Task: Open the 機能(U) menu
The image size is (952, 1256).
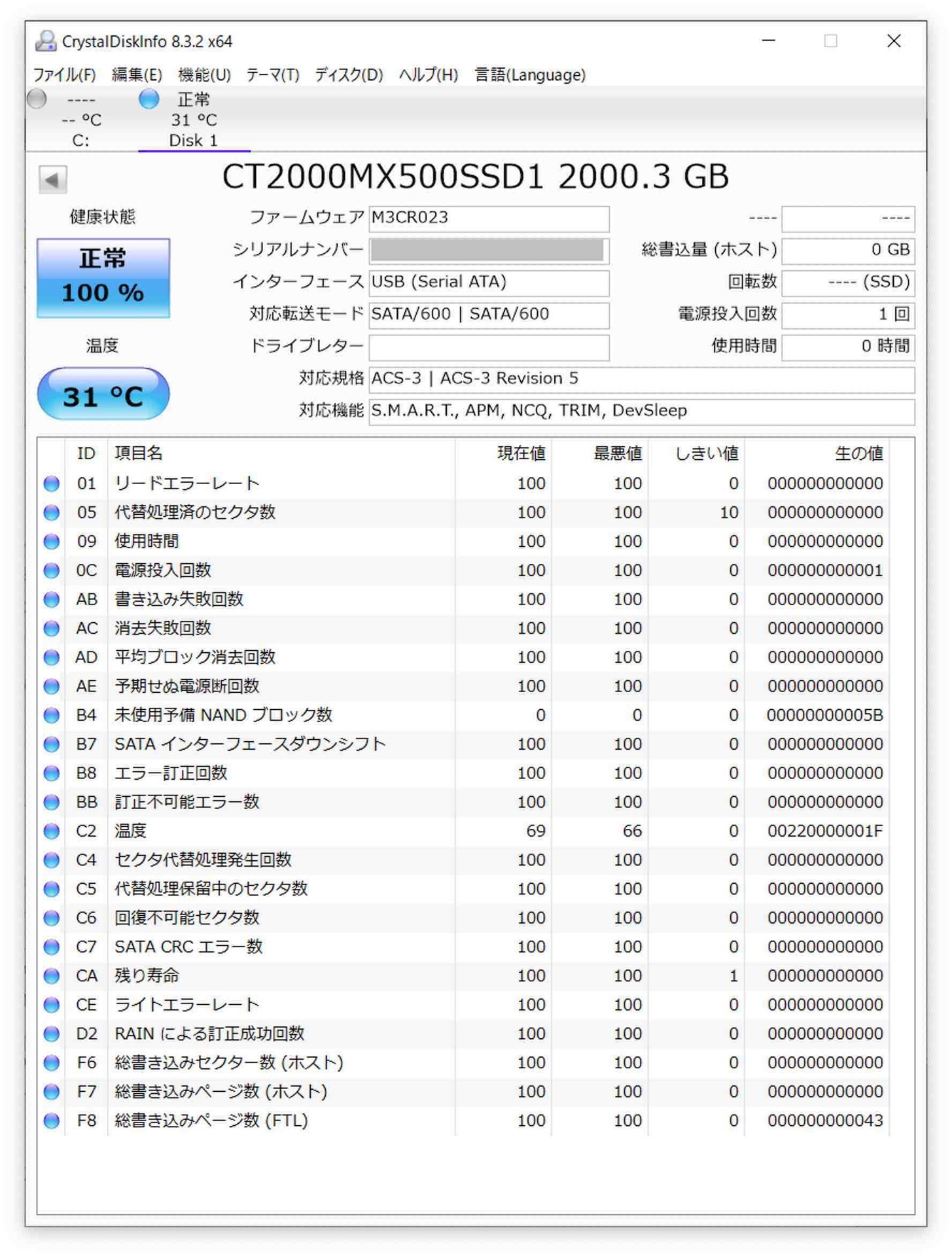Action: pyautogui.click(x=204, y=75)
